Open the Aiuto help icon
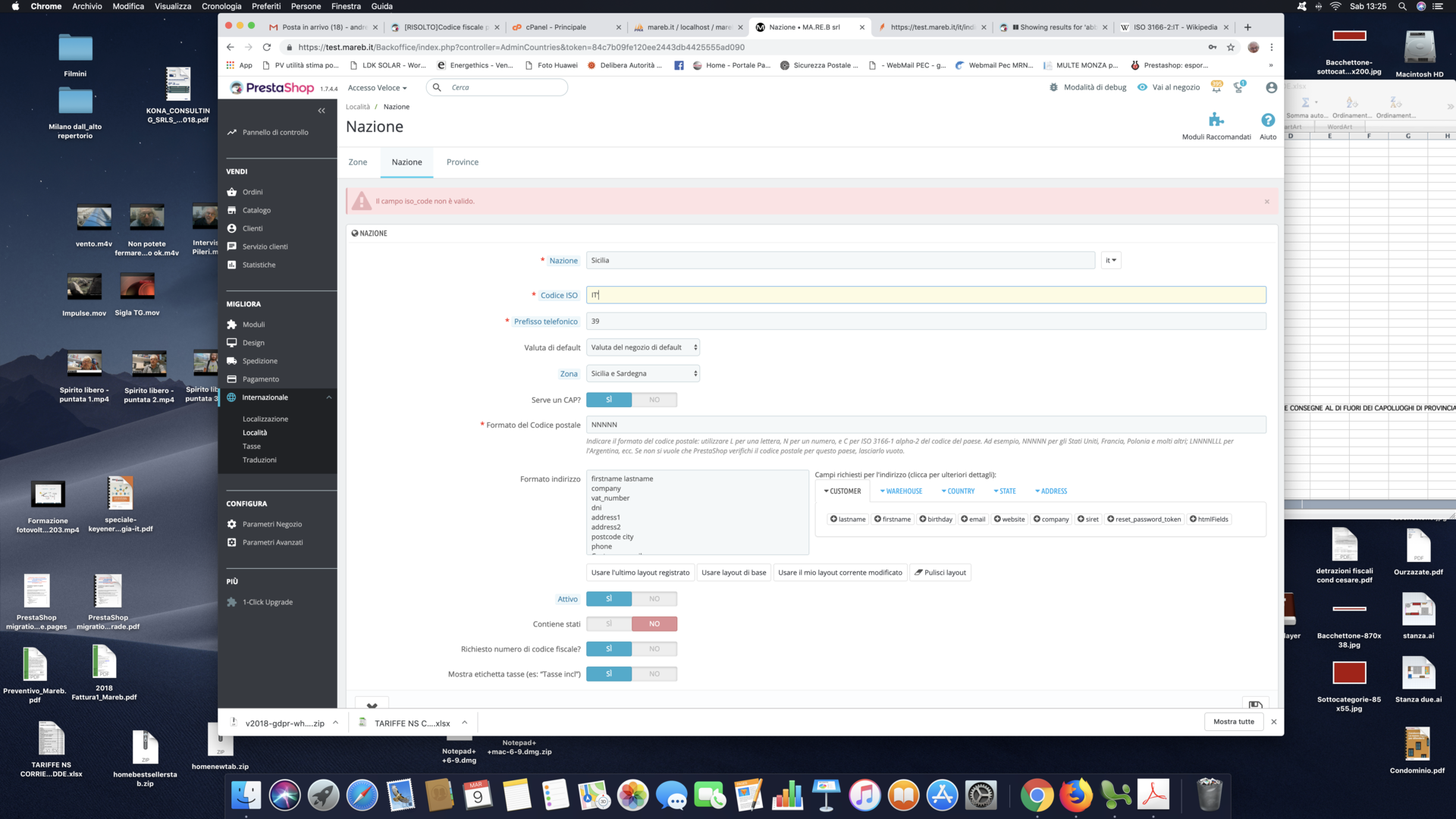Viewport: 1456px width, 819px height. (1268, 120)
